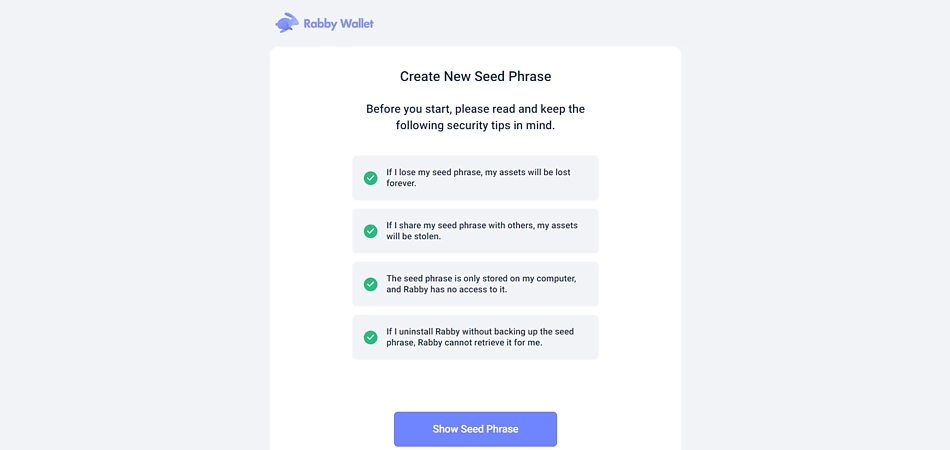
Task: Toggle the checkmark for uninstall Rabby tip
Action: pos(370,337)
